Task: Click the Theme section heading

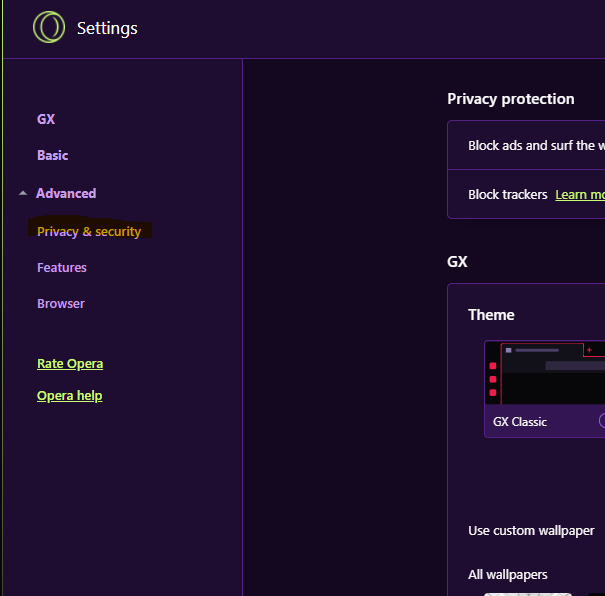Action: (491, 314)
